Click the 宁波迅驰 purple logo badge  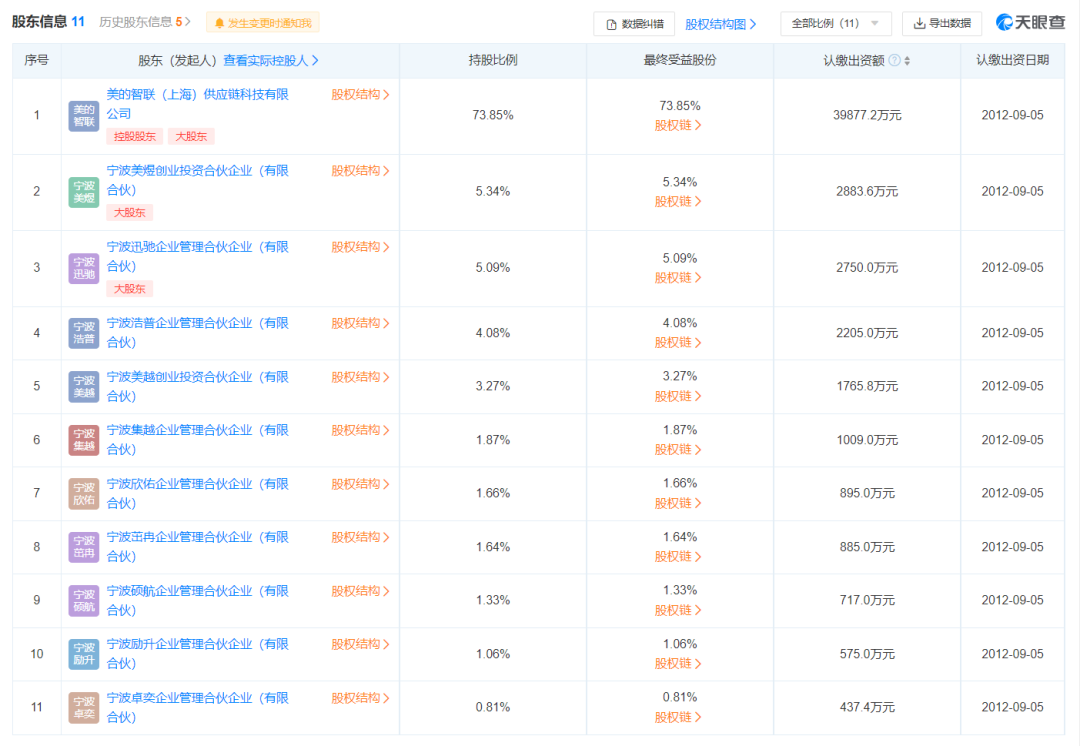pos(84,268)
